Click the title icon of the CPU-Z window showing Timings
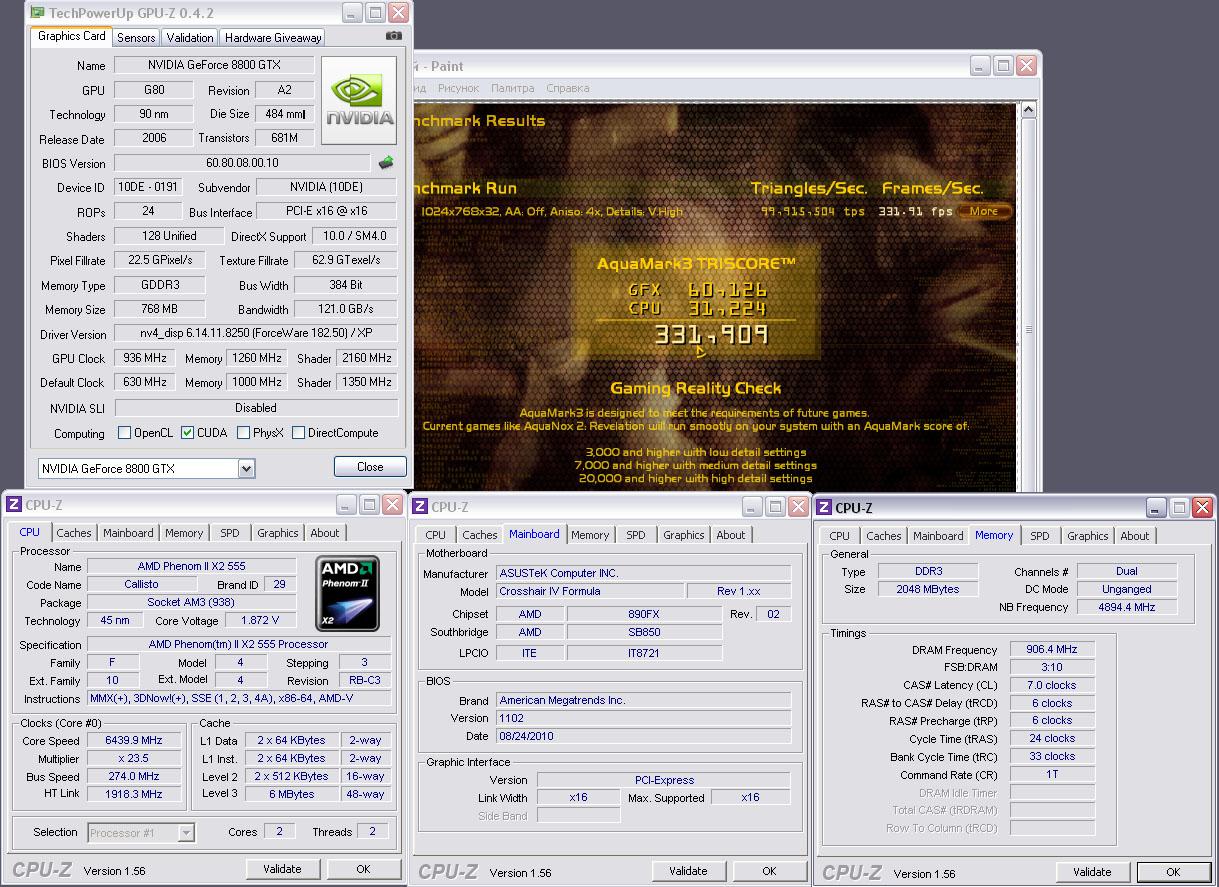The width and height of the screenshot is (1219, 887). [x=824, y=508]
